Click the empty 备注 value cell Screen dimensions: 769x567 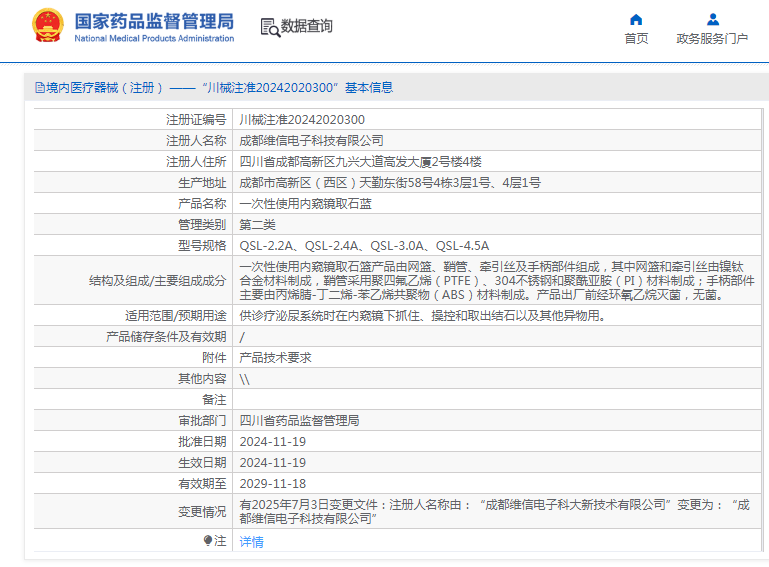tap(497, 400)
